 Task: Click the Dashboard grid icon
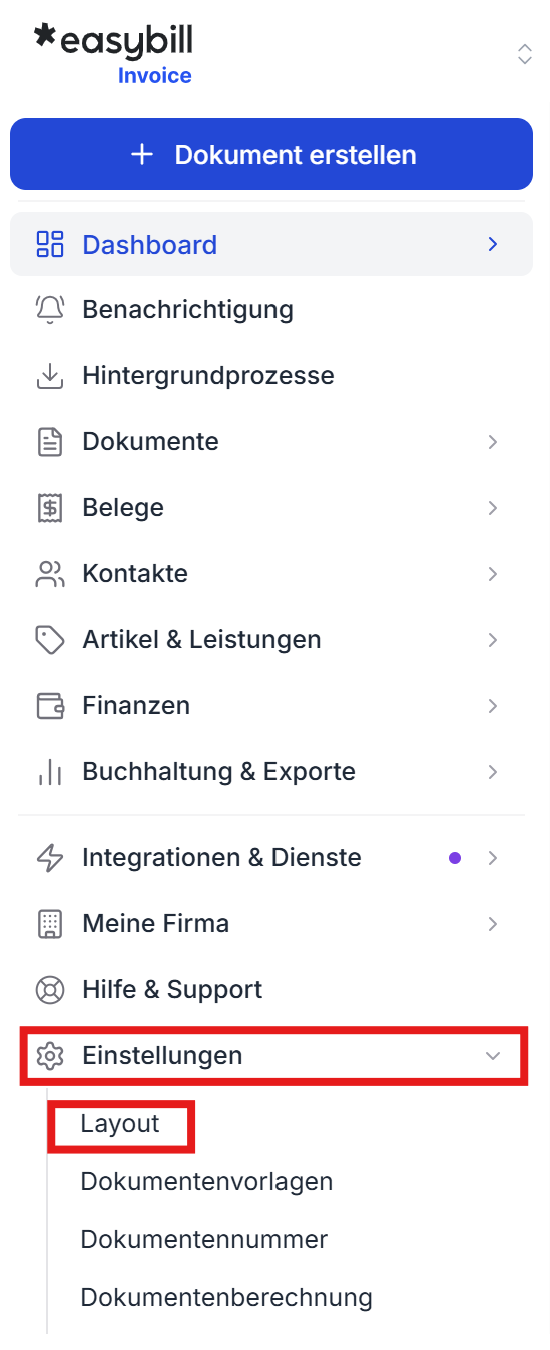[49, 244]
